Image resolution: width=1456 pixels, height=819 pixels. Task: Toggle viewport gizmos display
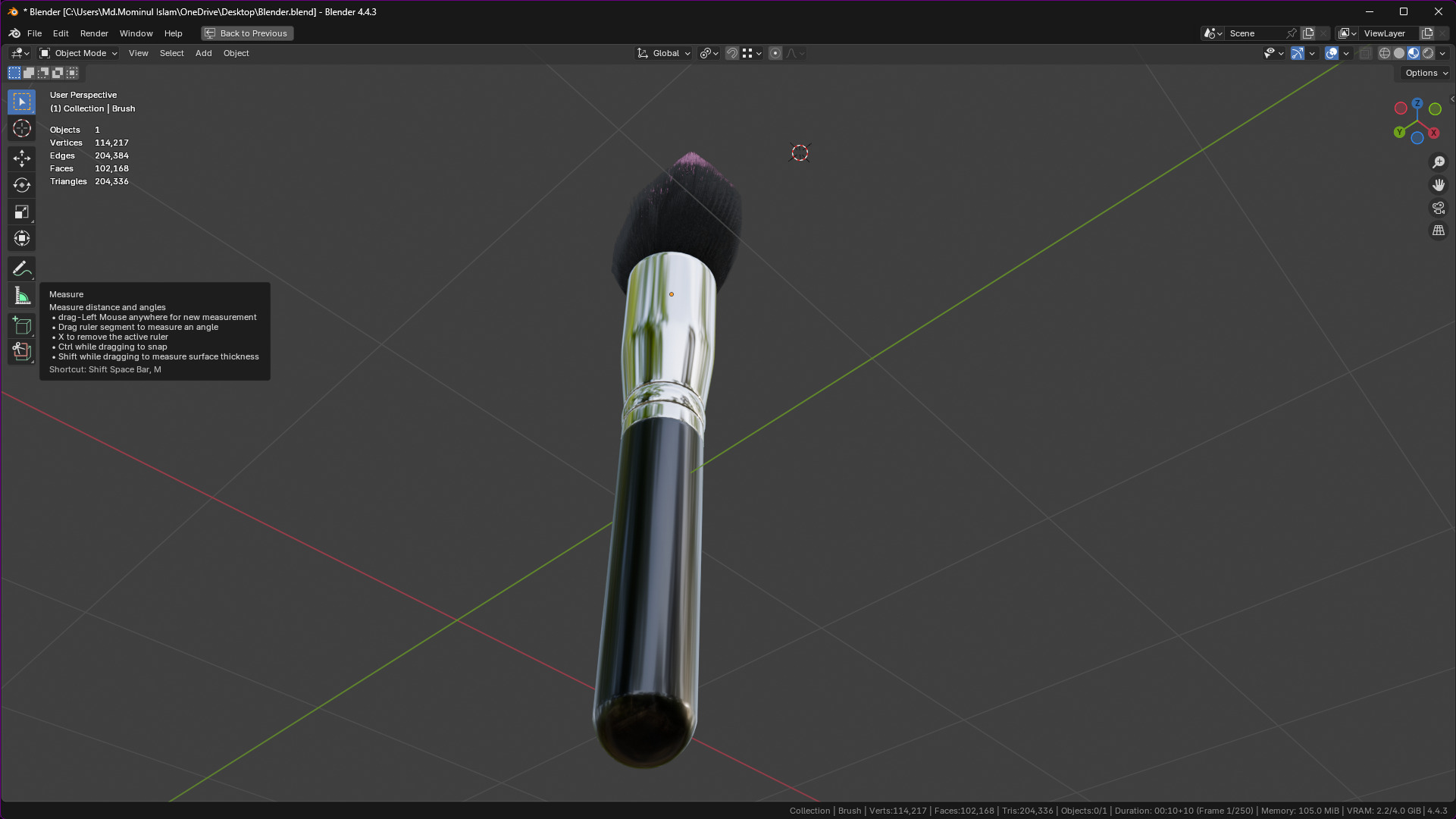[x=1298, y=53]
